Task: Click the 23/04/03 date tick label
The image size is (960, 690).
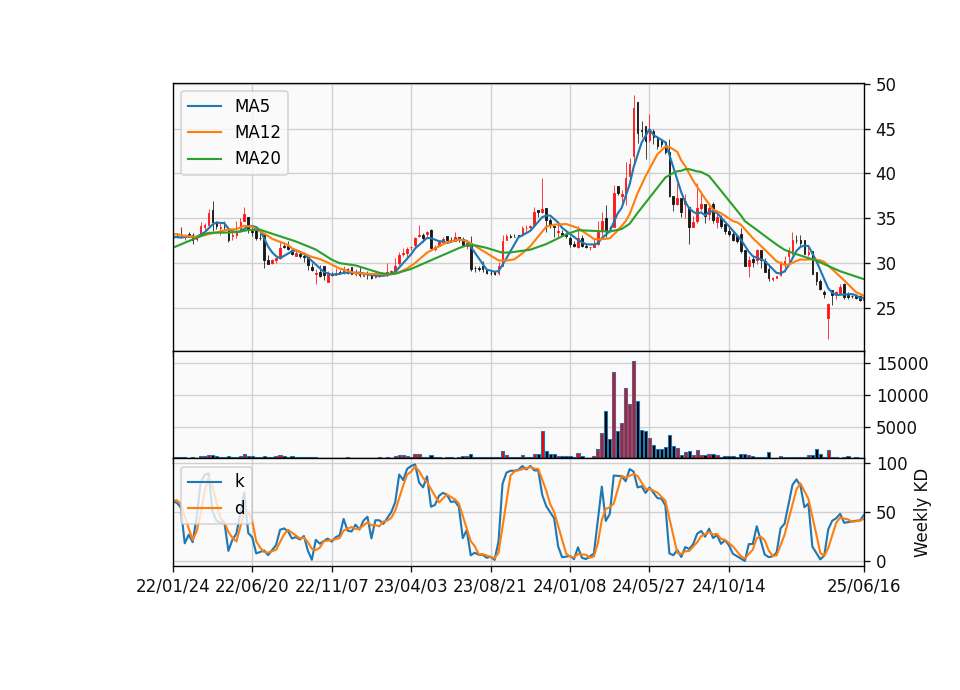Action: point(411,586)
